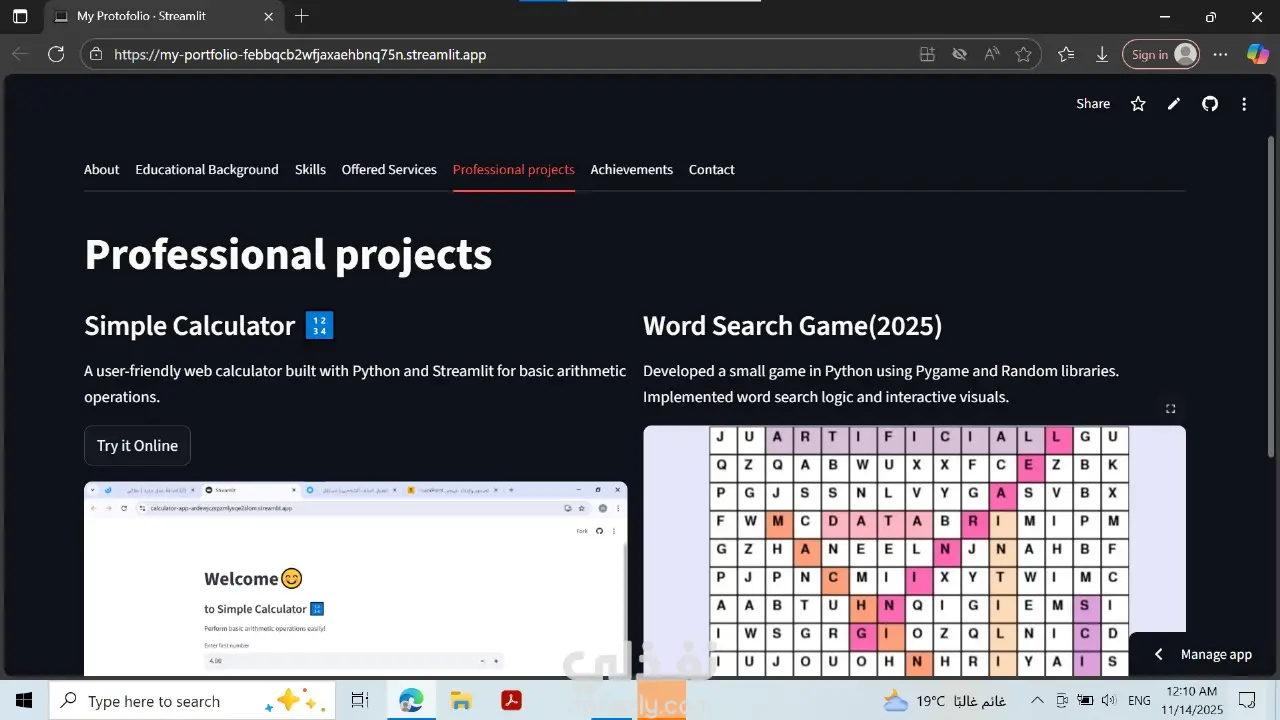Switch the ENG input language

click(x=1139, y=700)
